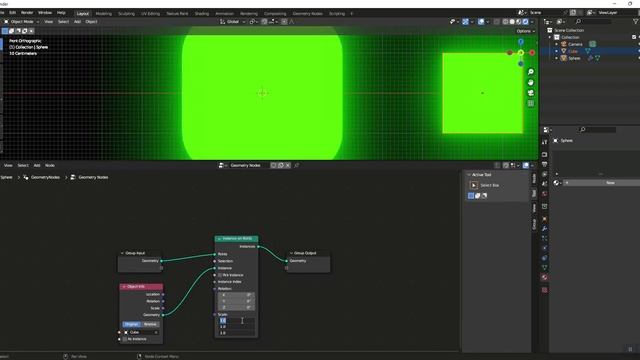
Task: Click the outliner filter funnel icon
Action: point(636,21)
